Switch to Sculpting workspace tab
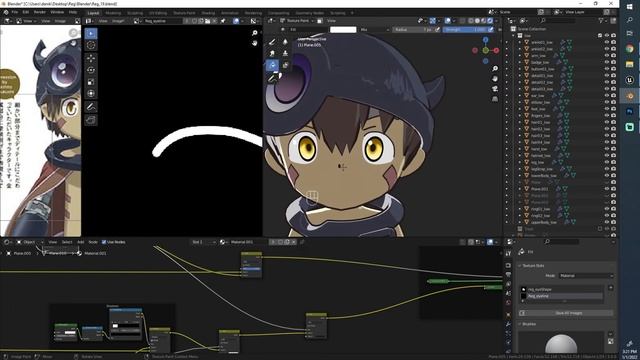The width and height of the screenshot is (640, 360). pyautogui.click(x=135, y=13)
